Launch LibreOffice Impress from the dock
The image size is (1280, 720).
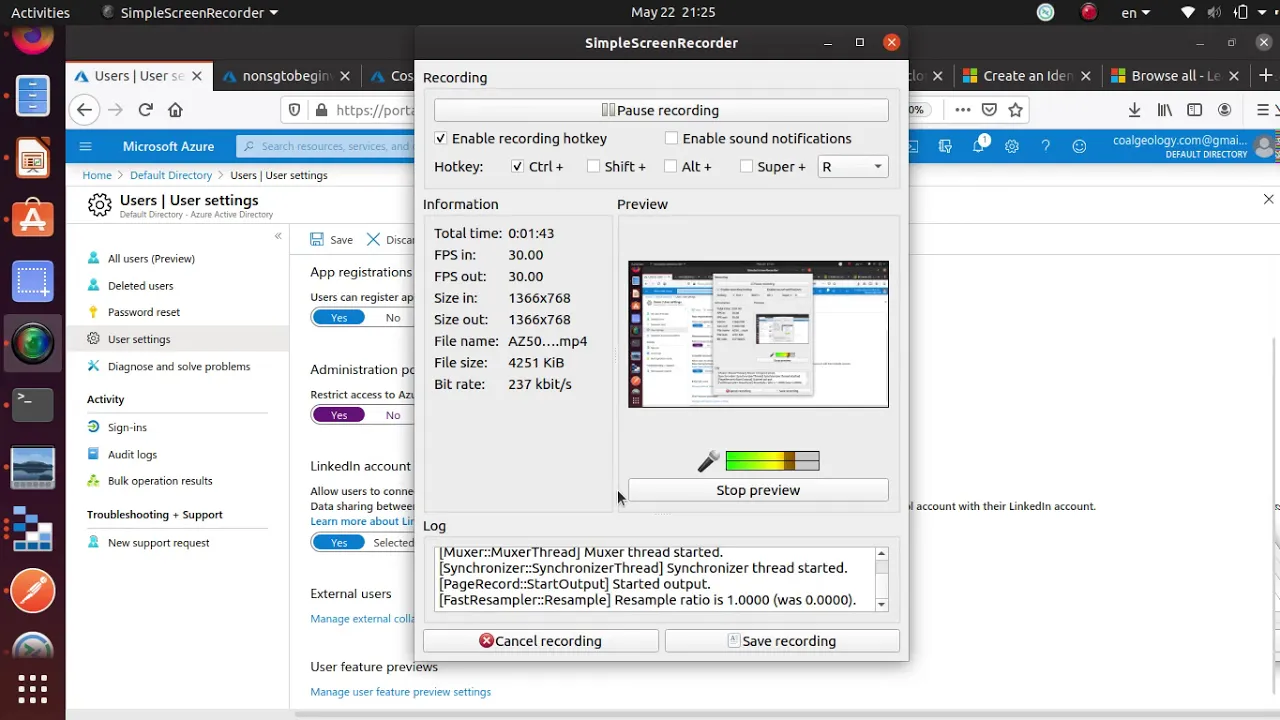pyautogui.click(x=32, y=158)
